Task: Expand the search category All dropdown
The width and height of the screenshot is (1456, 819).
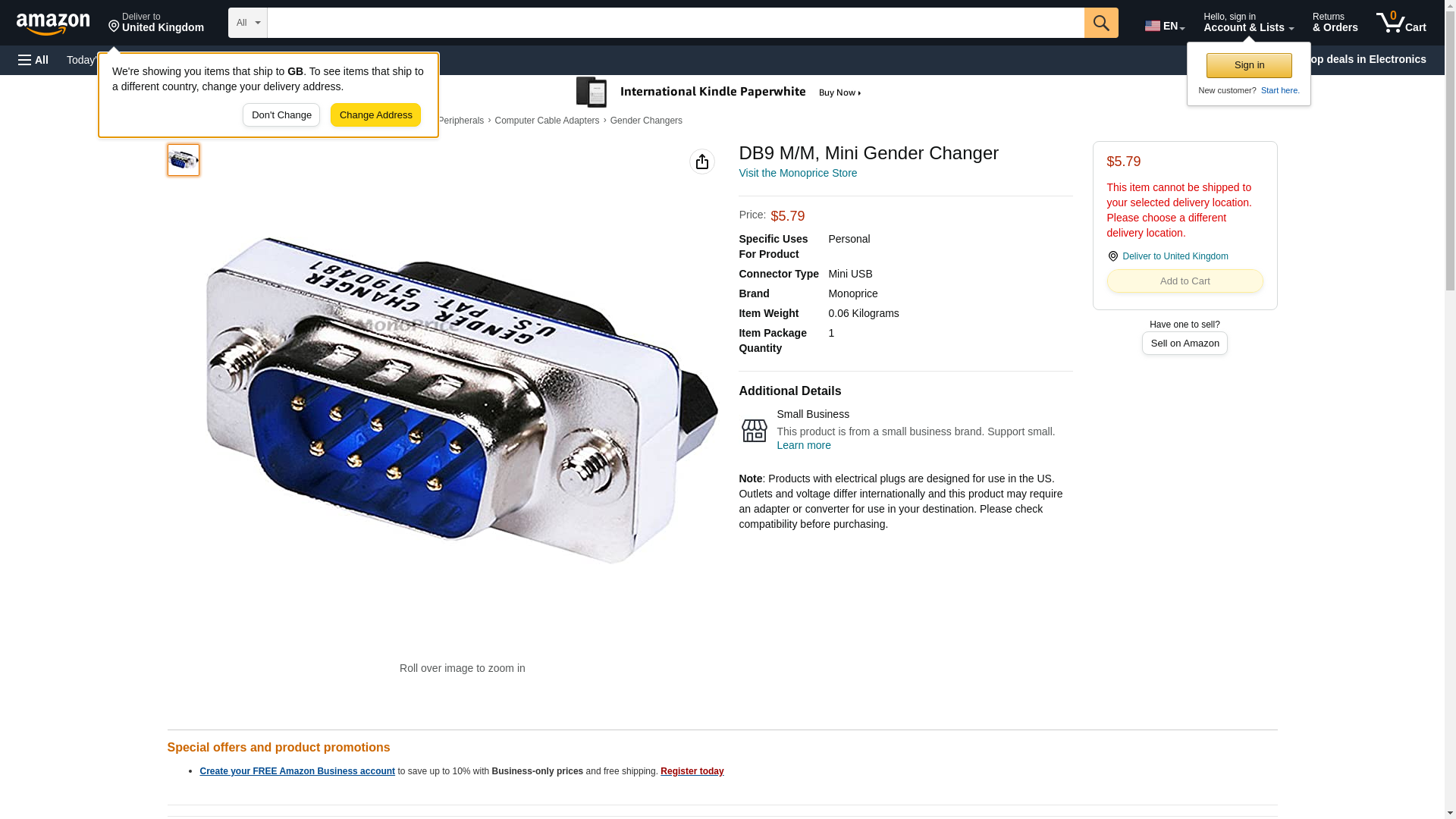Action: point(248,23)
